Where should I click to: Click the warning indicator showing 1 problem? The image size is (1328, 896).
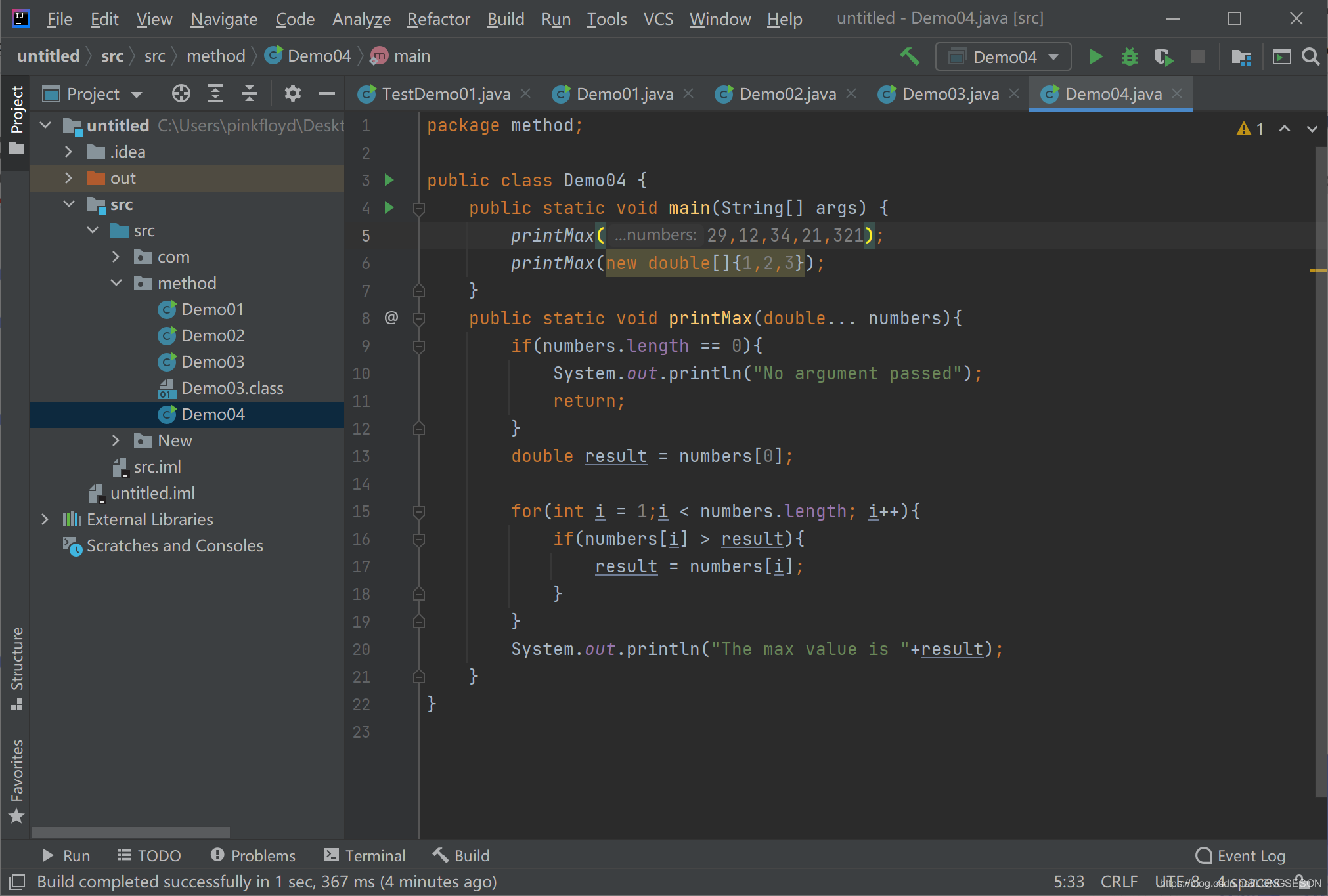[1250, 129]
